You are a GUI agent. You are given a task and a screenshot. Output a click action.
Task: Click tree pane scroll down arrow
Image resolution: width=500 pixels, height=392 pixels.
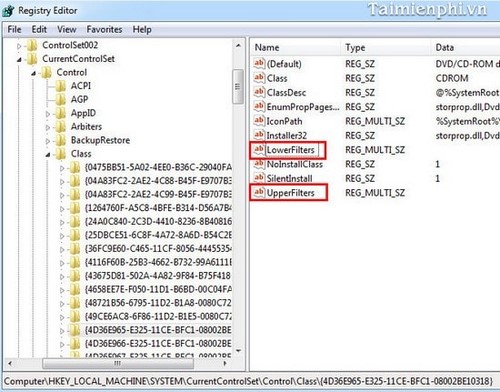tap(238, 351)
